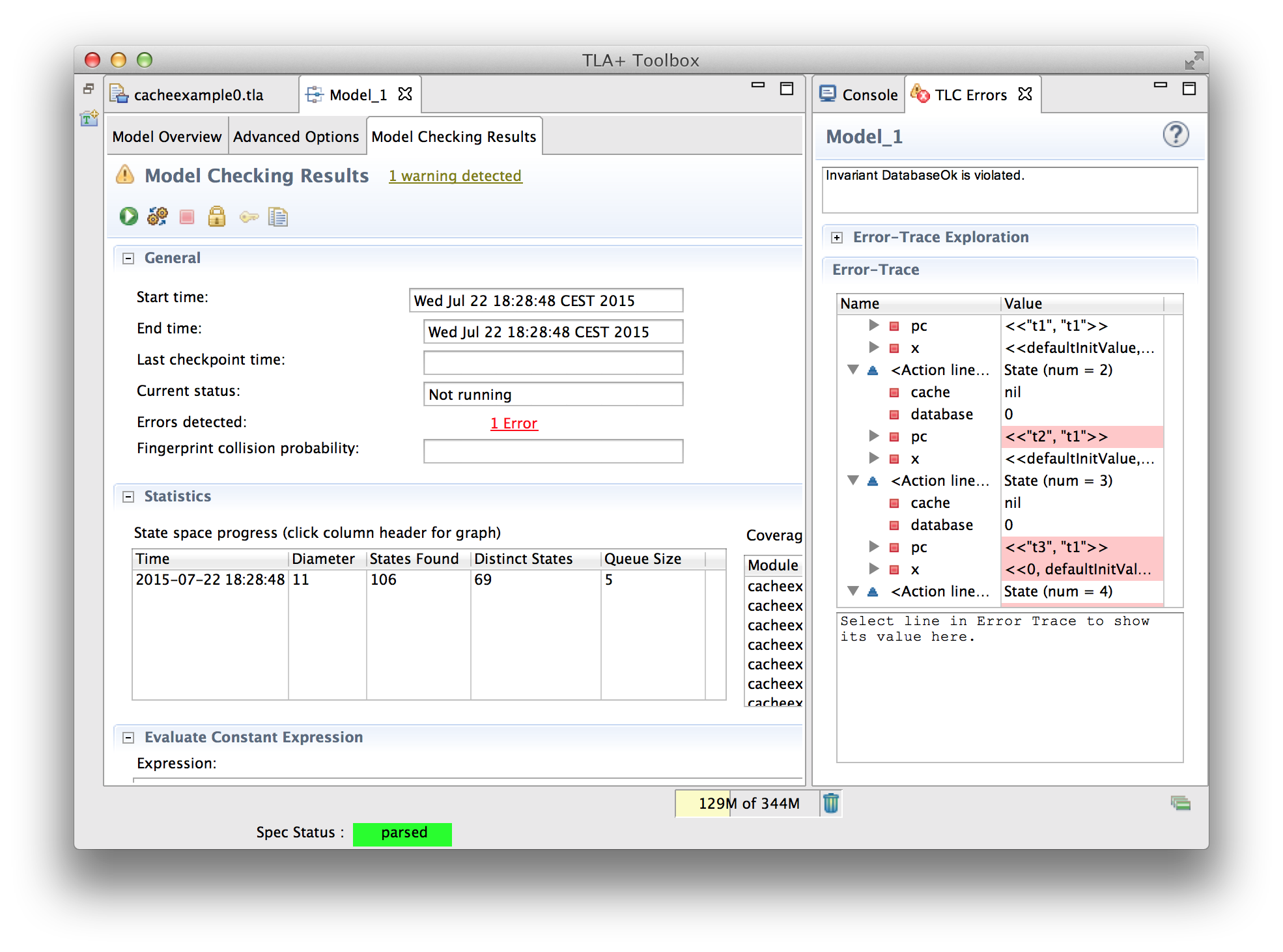Stop the running model check via red square icon
1283x952 pixels.
[x=187, y=216]
